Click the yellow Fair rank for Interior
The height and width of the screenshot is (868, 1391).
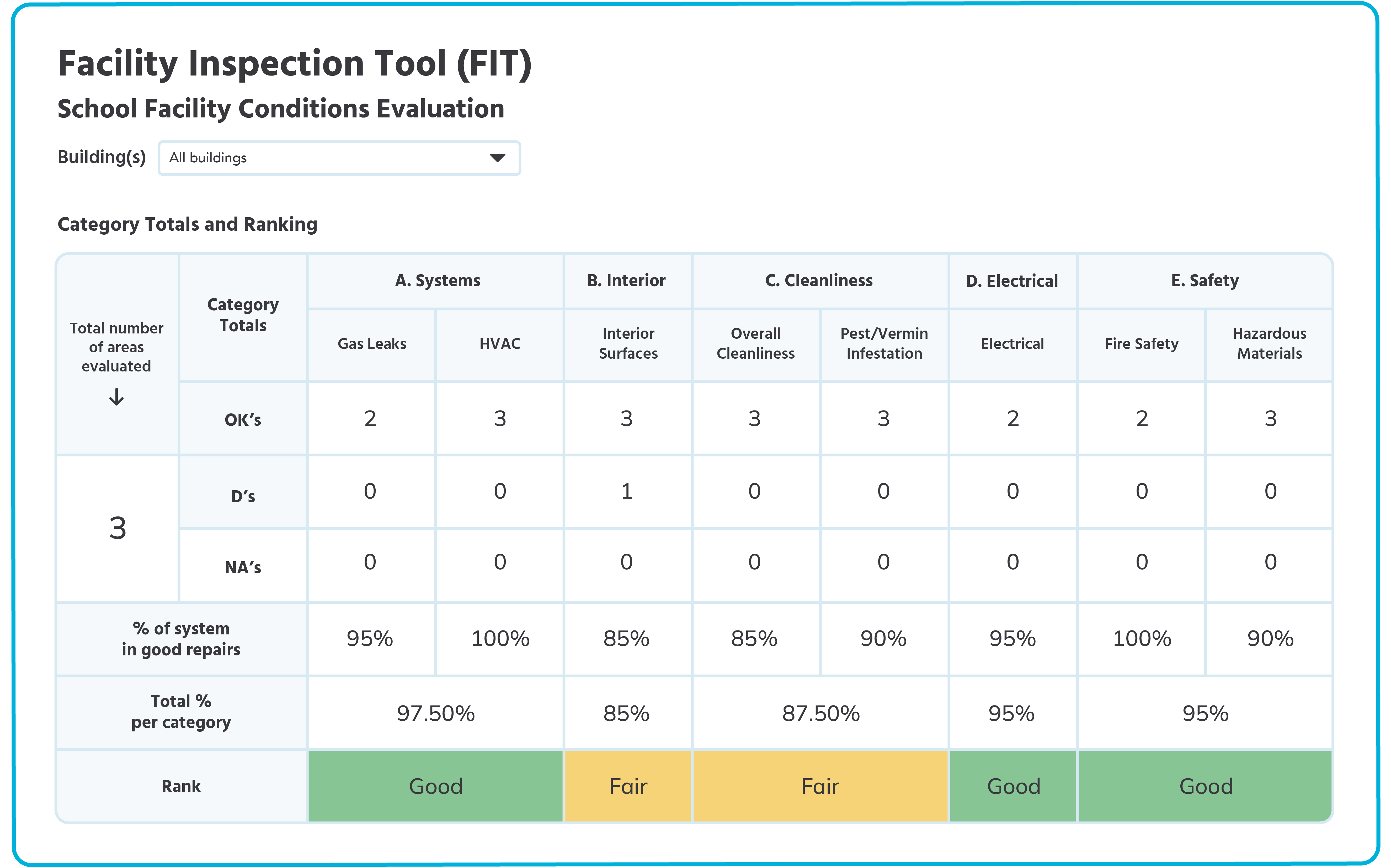coord(628,786)
